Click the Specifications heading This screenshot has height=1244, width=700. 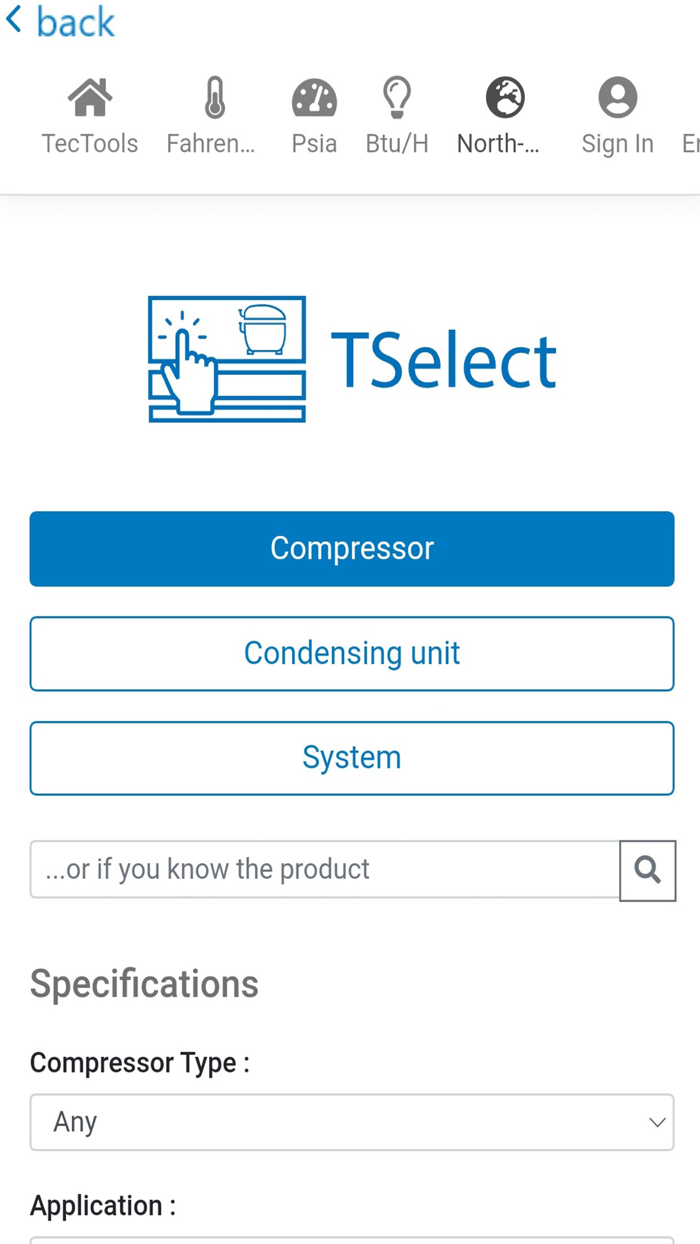click(x=143, y=984)
